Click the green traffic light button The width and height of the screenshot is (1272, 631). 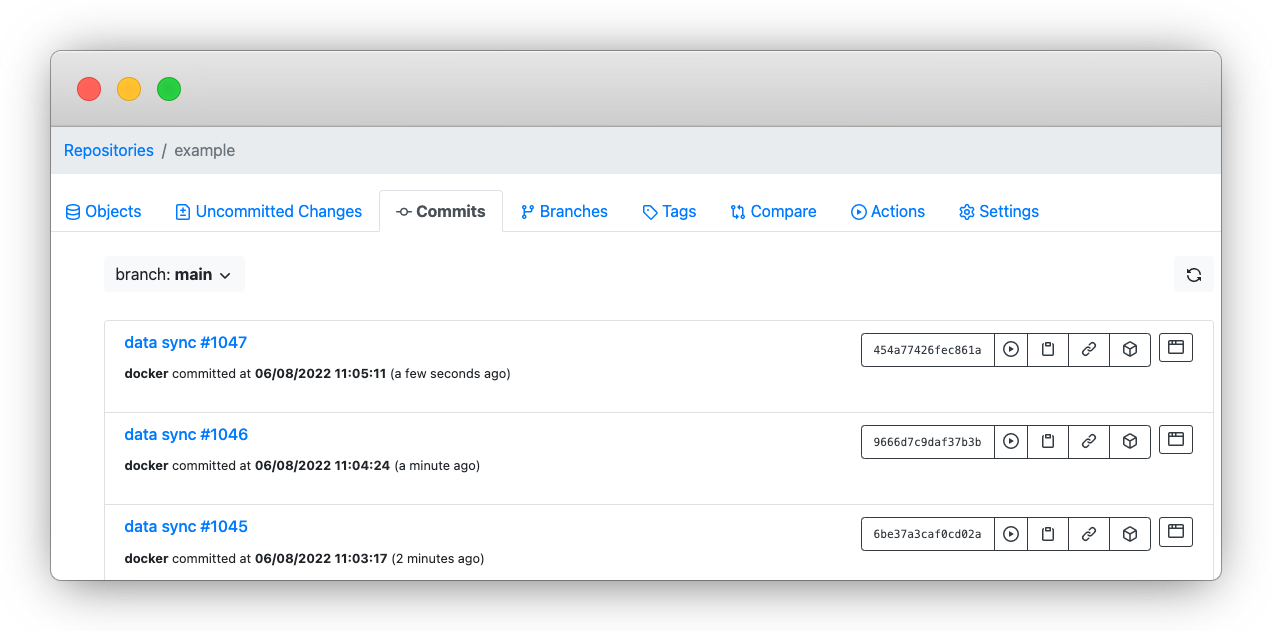169,88
